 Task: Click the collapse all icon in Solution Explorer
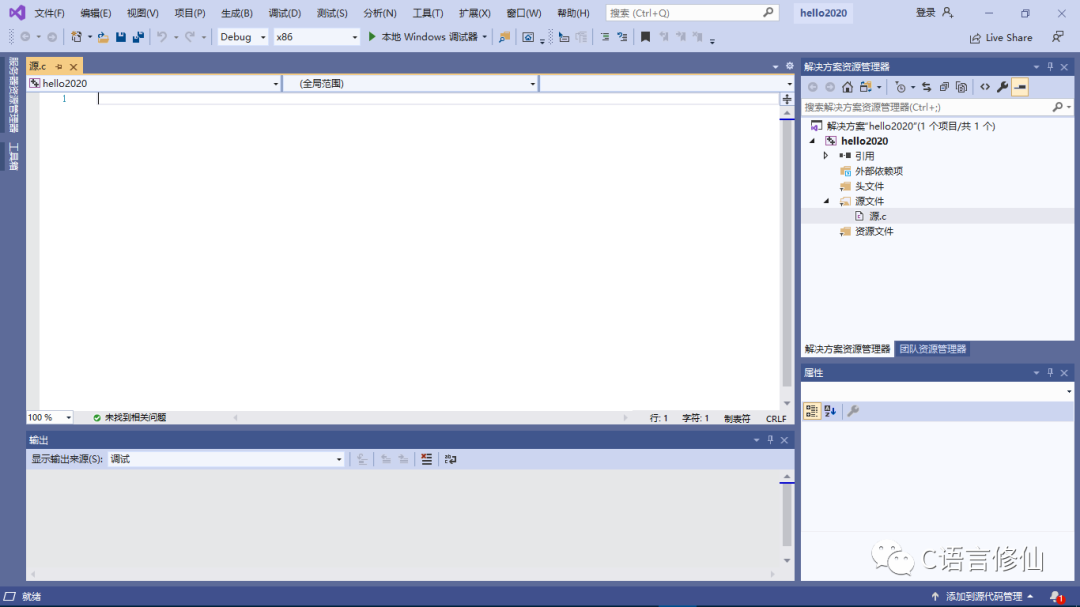944,87
